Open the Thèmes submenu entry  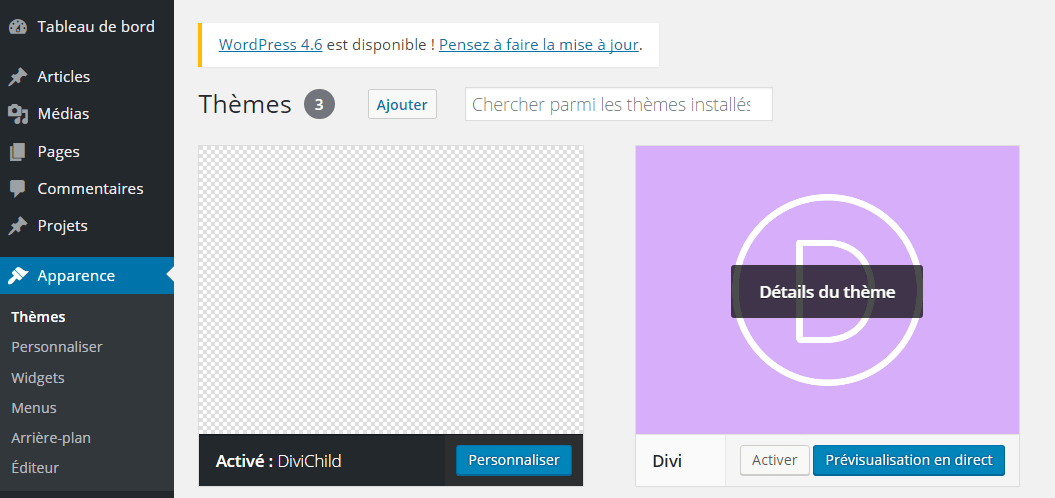click(x=38, y=317)
